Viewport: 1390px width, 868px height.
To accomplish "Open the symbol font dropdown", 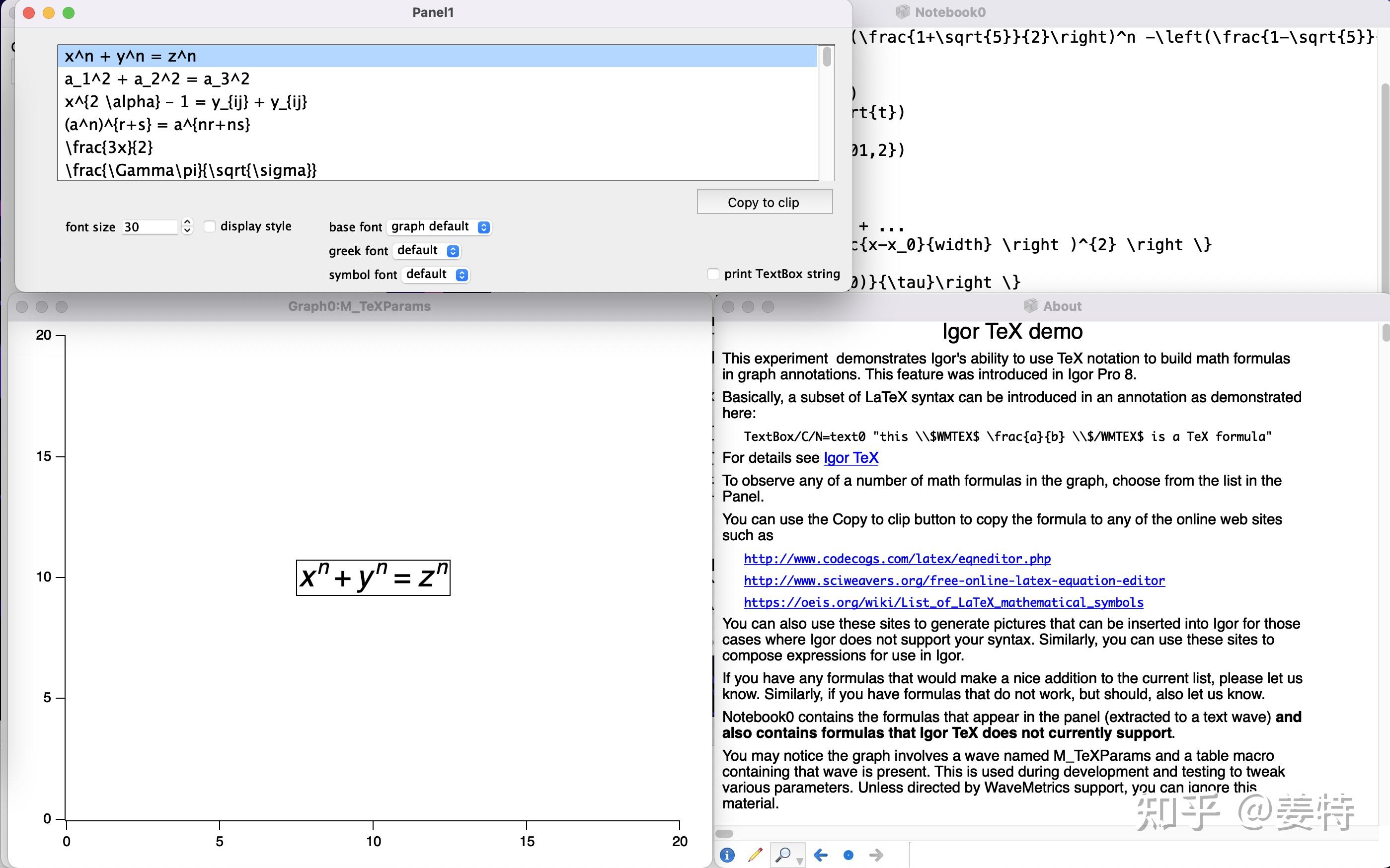I will (436, 275).
